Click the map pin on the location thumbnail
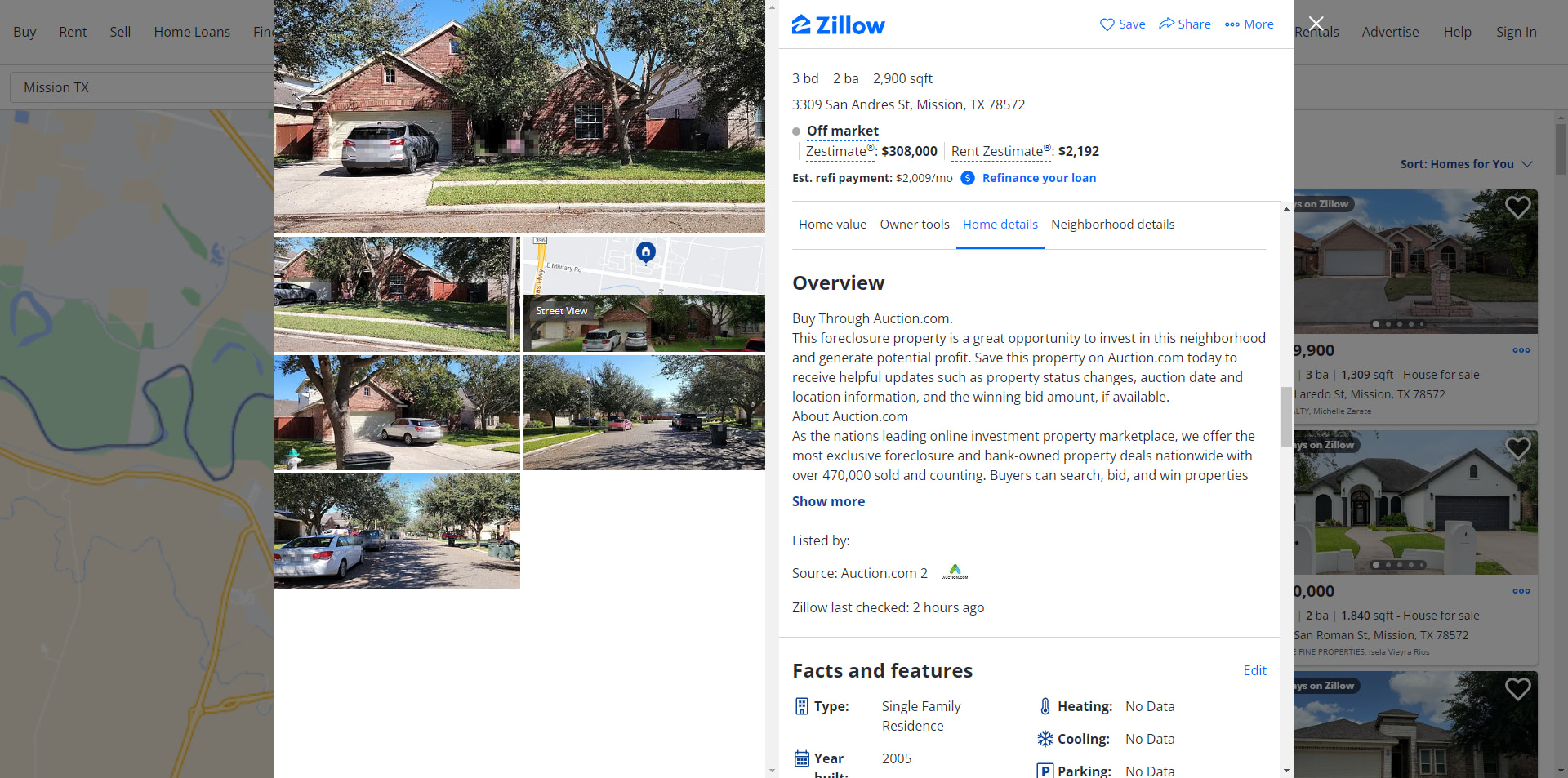Screen dimensions: 1568x778 pyautogui.click(x=646, y=252)
